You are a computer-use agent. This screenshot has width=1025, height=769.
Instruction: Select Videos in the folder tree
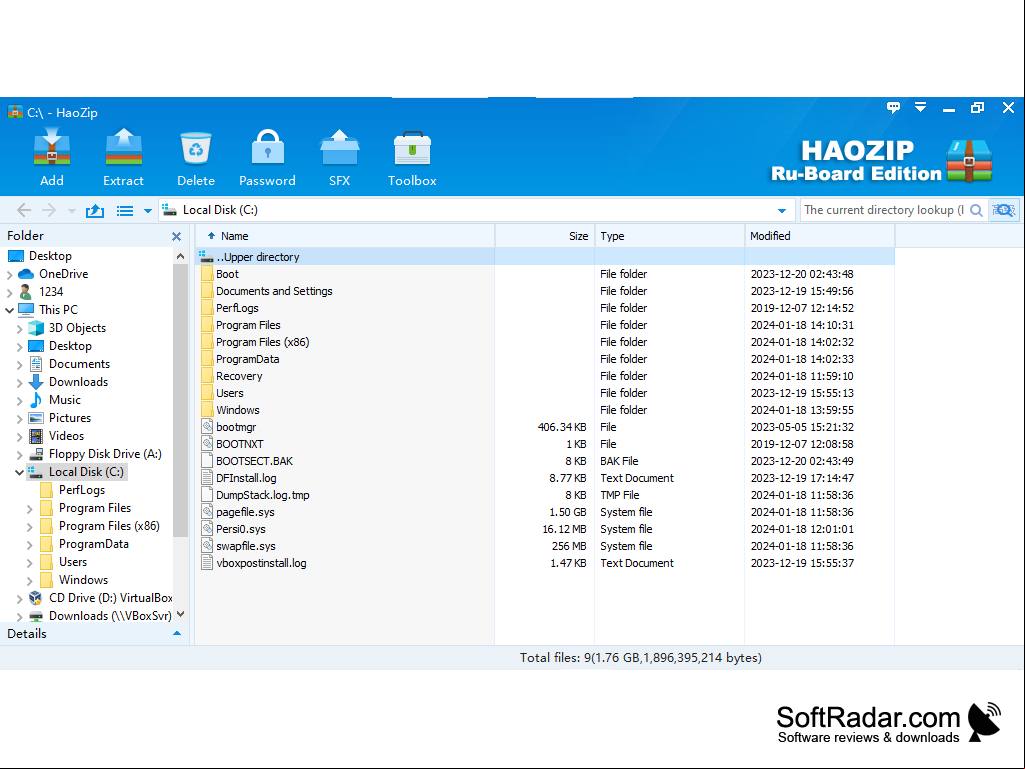point(66,436)
